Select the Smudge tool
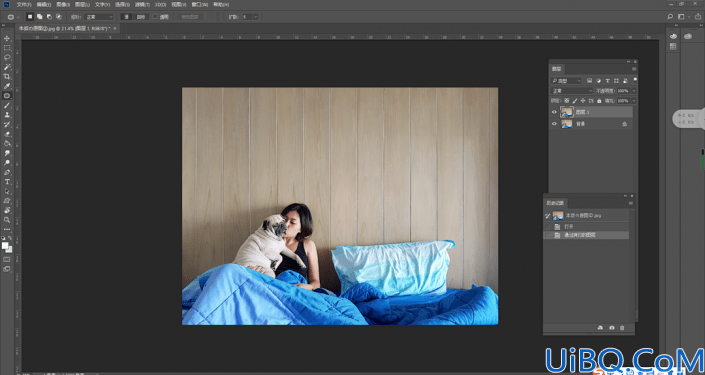 pos(7,153)
